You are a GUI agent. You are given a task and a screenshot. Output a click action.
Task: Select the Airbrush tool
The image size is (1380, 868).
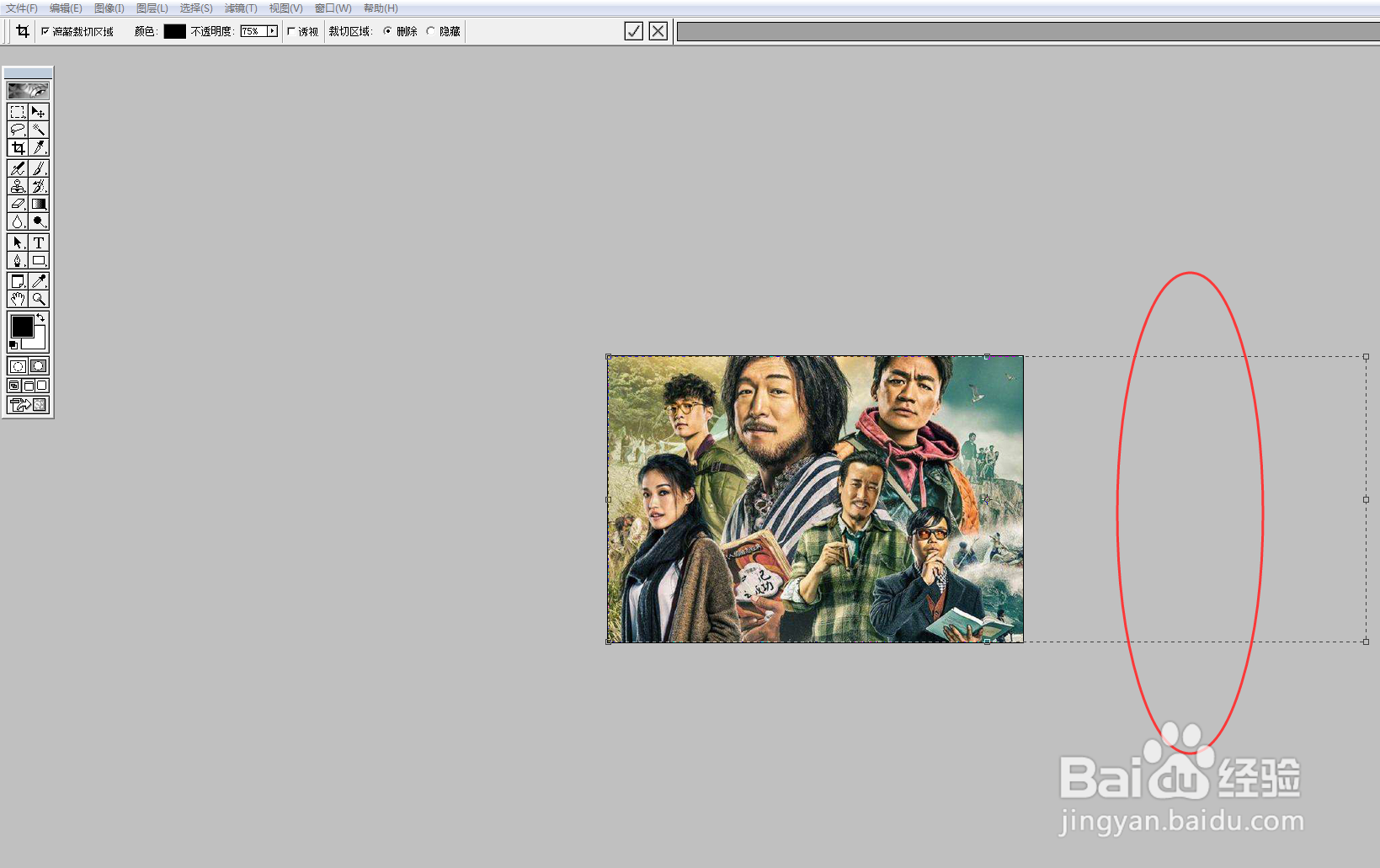click(18, 168)
